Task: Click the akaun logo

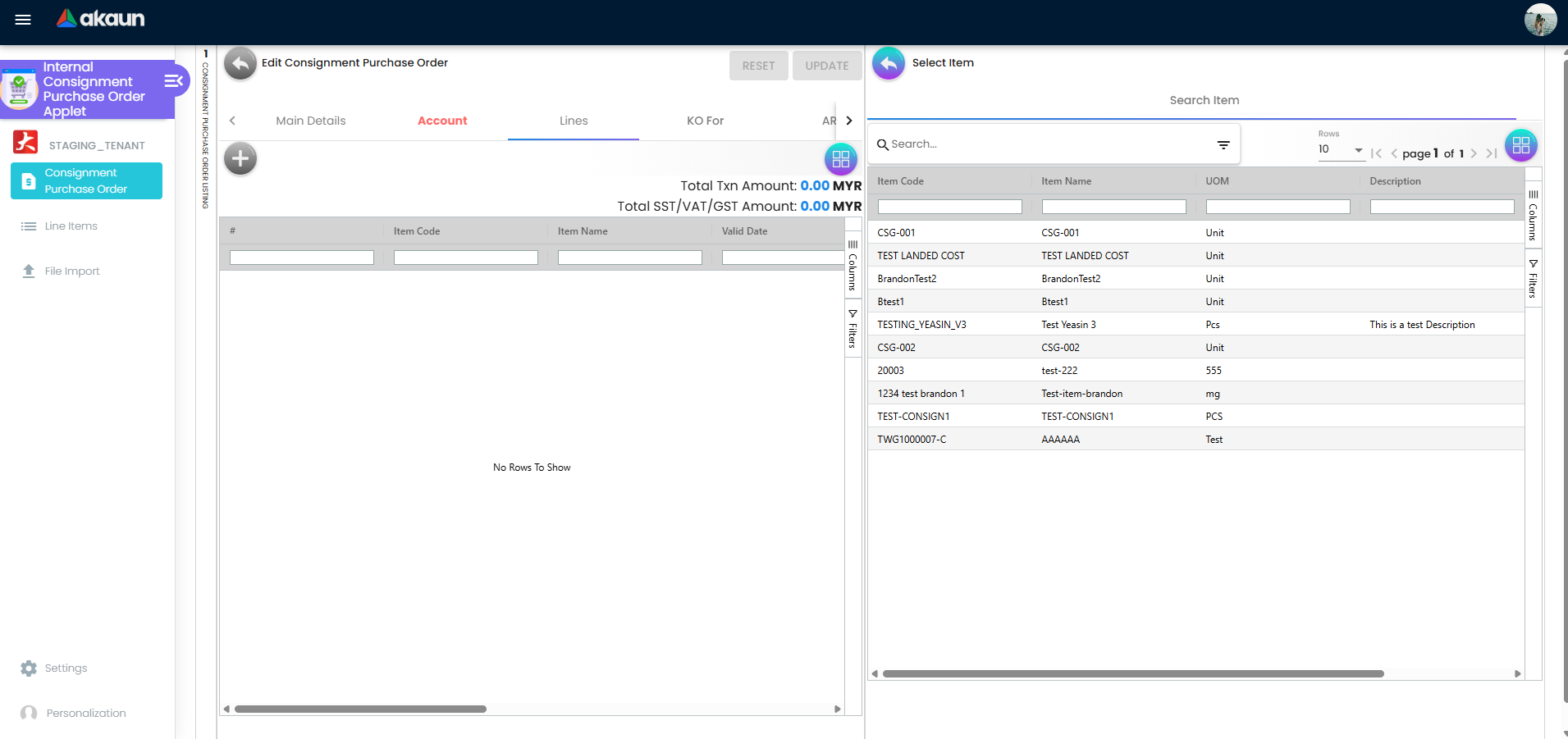Action: click(100, 18)
